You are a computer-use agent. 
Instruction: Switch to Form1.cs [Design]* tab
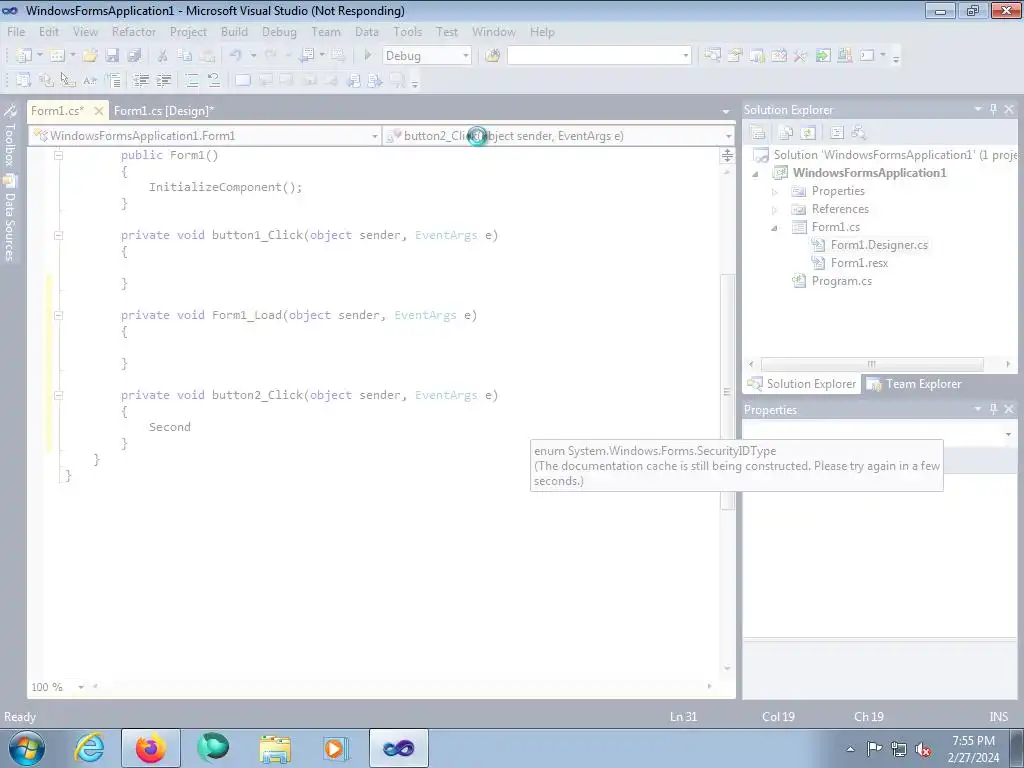(x=163, y=110)
